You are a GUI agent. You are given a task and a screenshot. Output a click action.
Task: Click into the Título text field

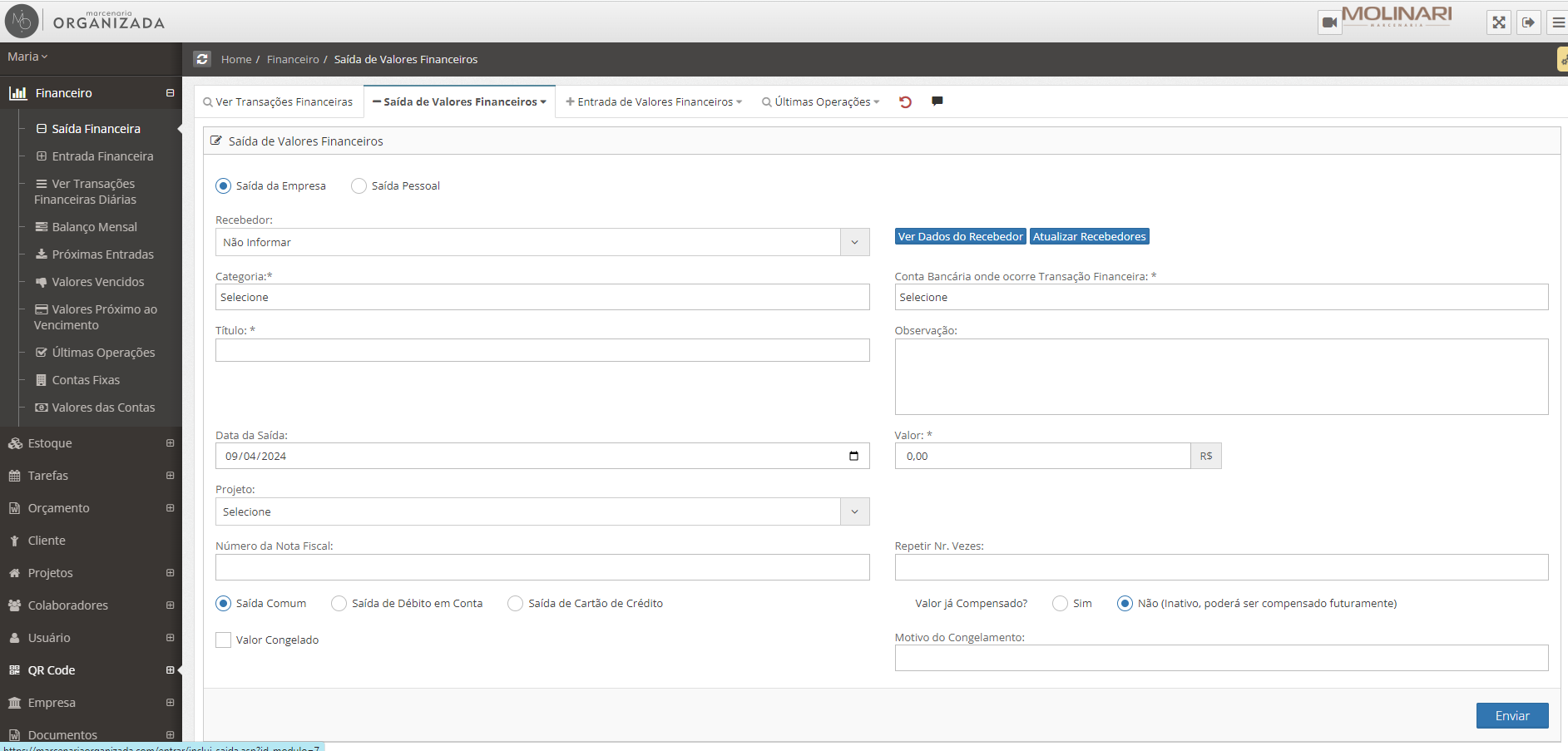(x=542, y=350)
